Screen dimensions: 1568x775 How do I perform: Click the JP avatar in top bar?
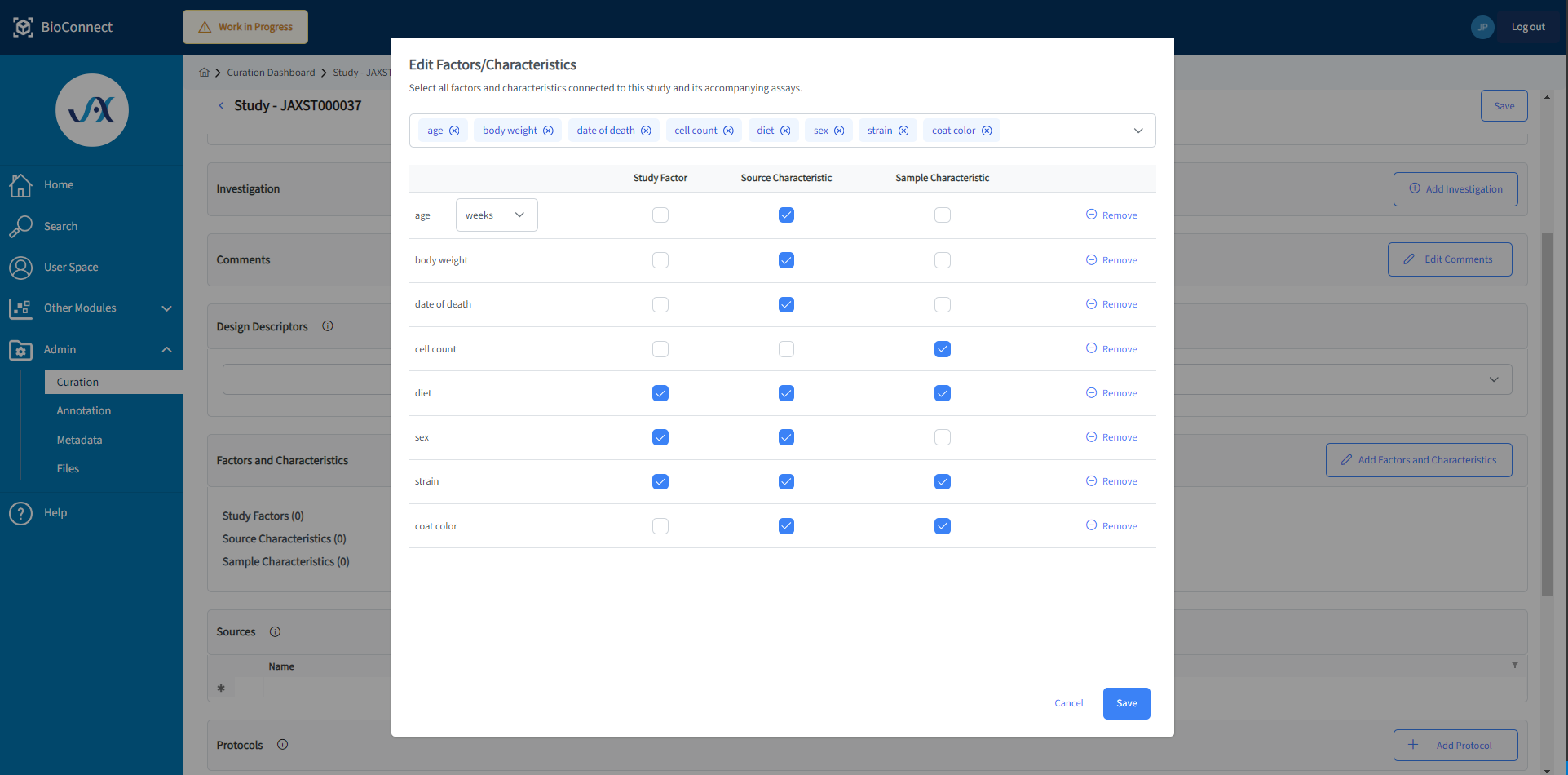(1482, 27)
